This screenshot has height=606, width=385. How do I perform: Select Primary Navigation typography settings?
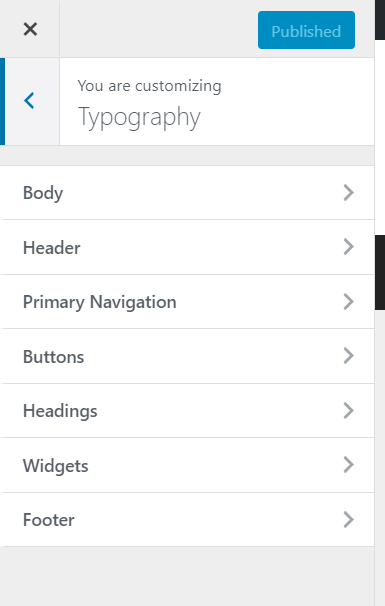(x=187, y=302)
